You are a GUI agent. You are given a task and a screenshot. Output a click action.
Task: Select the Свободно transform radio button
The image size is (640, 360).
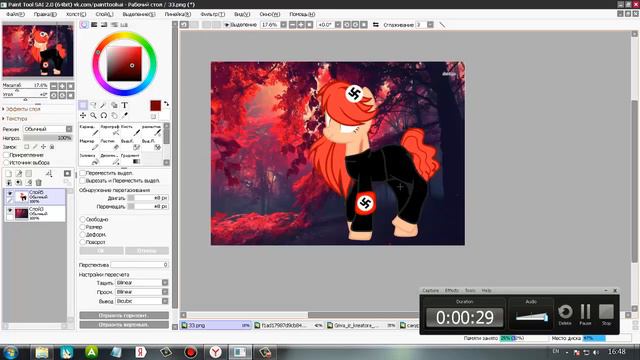point(82,219)
